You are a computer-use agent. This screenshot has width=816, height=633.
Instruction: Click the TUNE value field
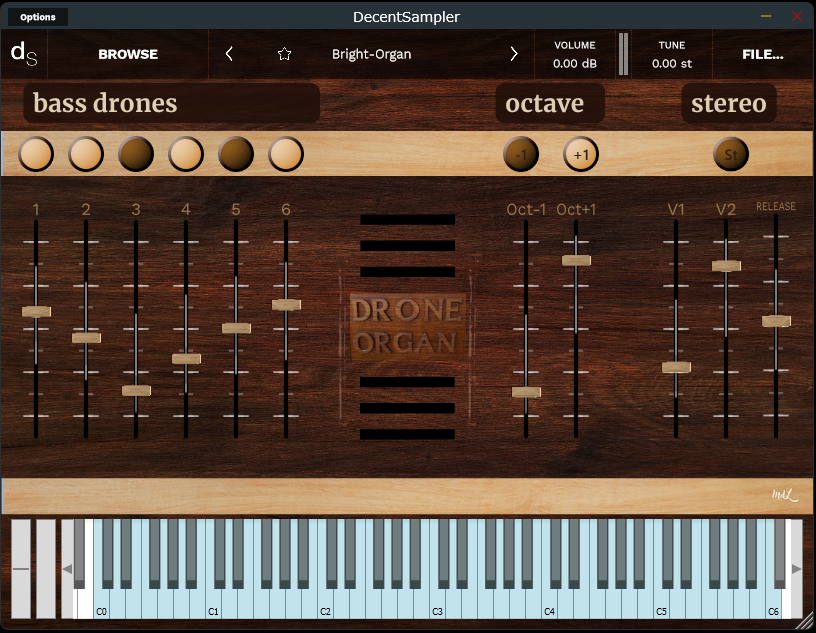point(671,64)
